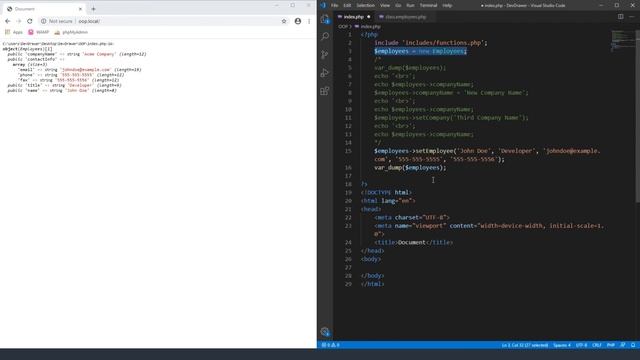The image size is (640, 360).
Task: Open the Explorer view in VS Code
Action: [325, 19]
